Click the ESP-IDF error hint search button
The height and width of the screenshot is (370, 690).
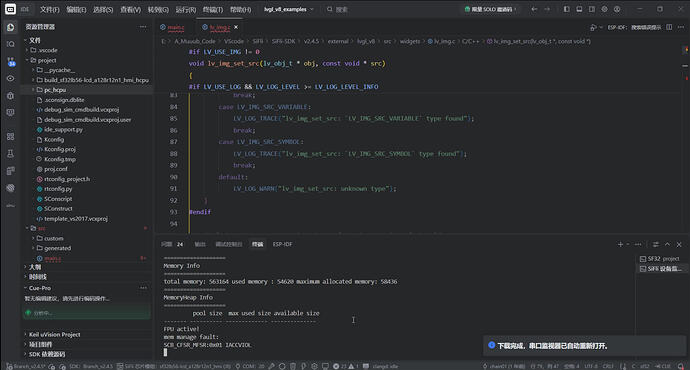click(634, 27)
